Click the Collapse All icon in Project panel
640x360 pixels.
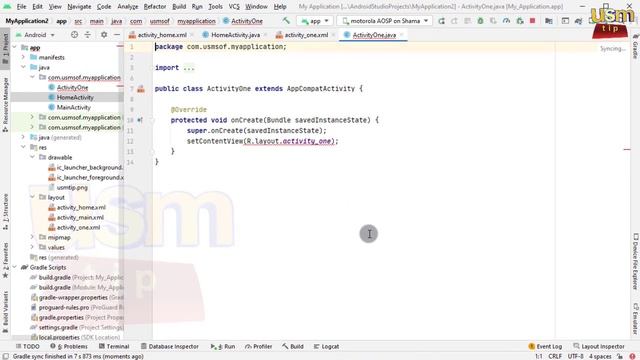pos(87,35)
